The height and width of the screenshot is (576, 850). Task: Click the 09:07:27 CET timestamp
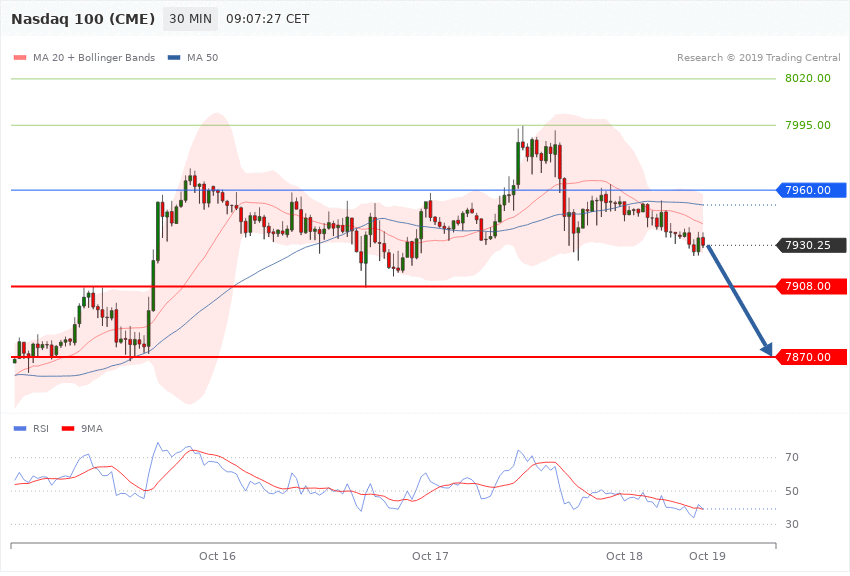(268, 19)
